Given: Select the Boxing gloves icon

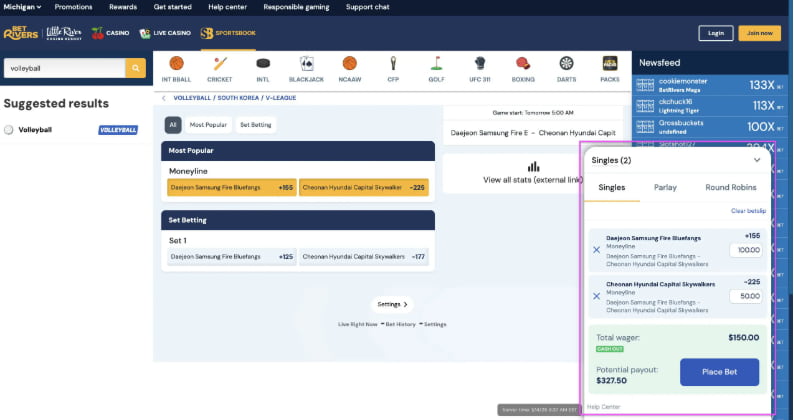Looking at the screenshot, I should pos(523,63).
